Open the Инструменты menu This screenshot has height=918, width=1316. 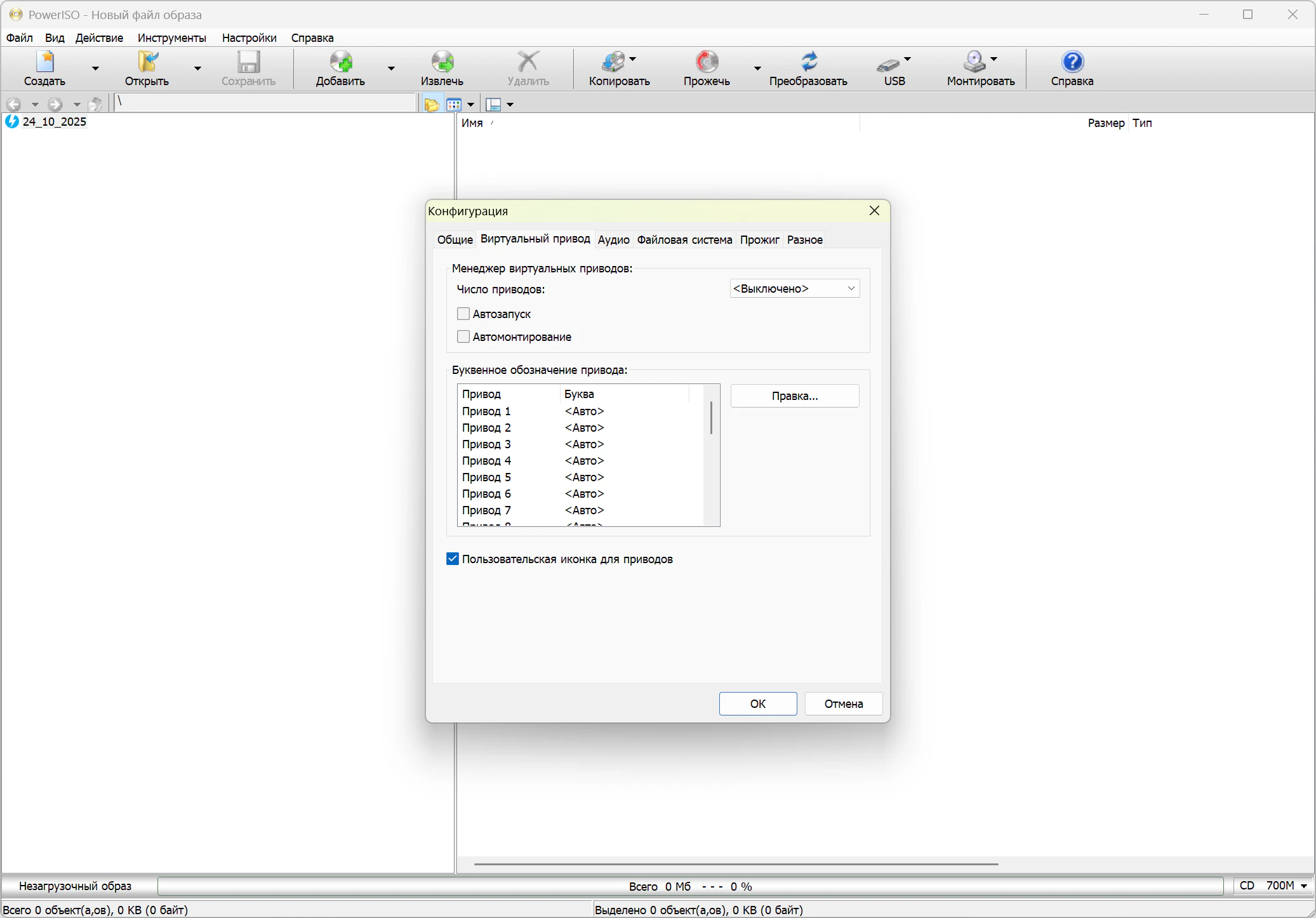[x=171, y=38]
